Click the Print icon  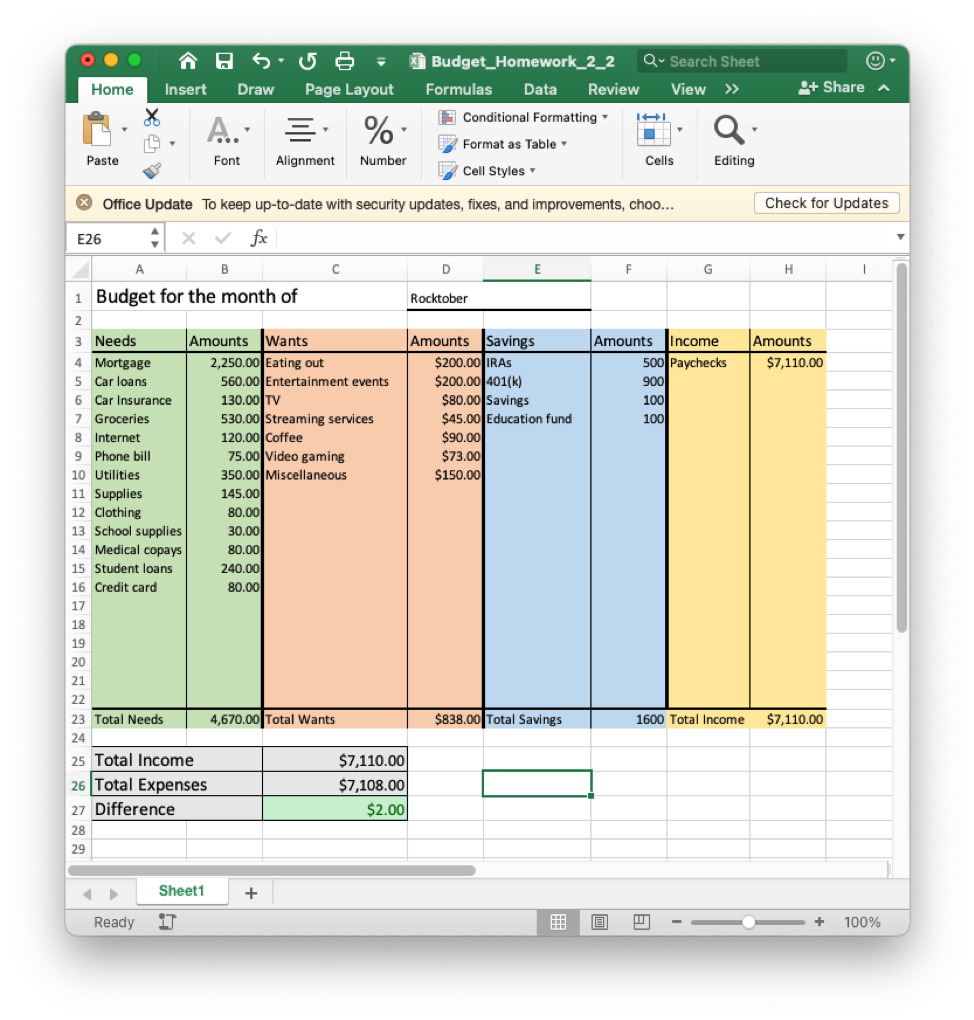[x=345, y=61]
